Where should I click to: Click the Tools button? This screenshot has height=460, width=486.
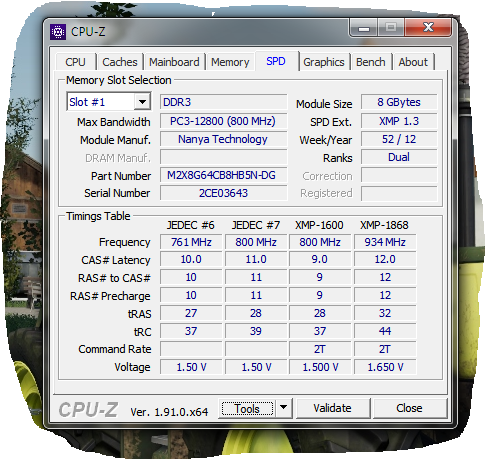(247, 408)
